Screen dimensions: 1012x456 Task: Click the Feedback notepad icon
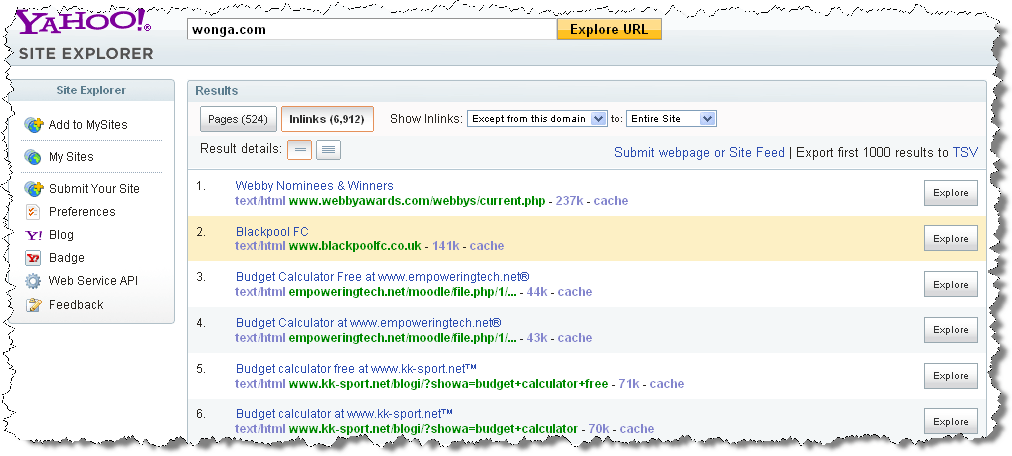34,305
